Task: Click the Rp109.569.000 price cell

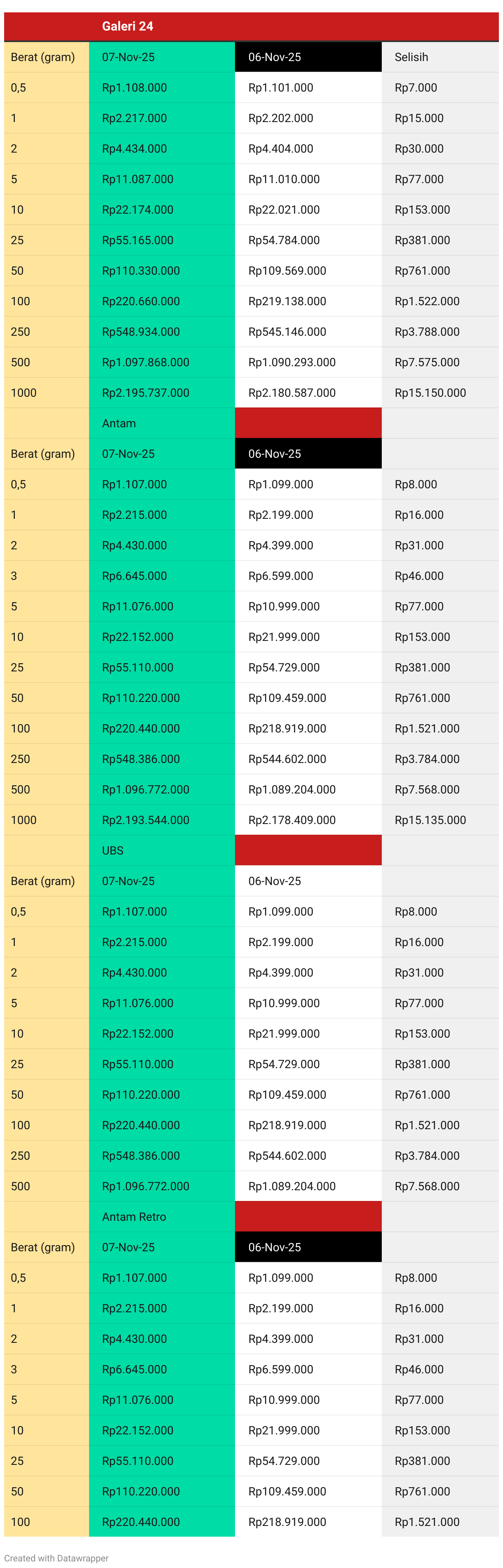Action: 287,270
